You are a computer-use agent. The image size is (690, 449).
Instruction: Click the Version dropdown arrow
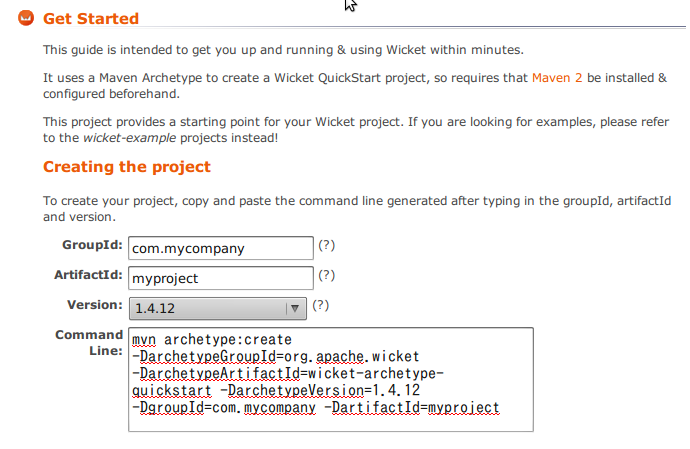coord(295,308)
